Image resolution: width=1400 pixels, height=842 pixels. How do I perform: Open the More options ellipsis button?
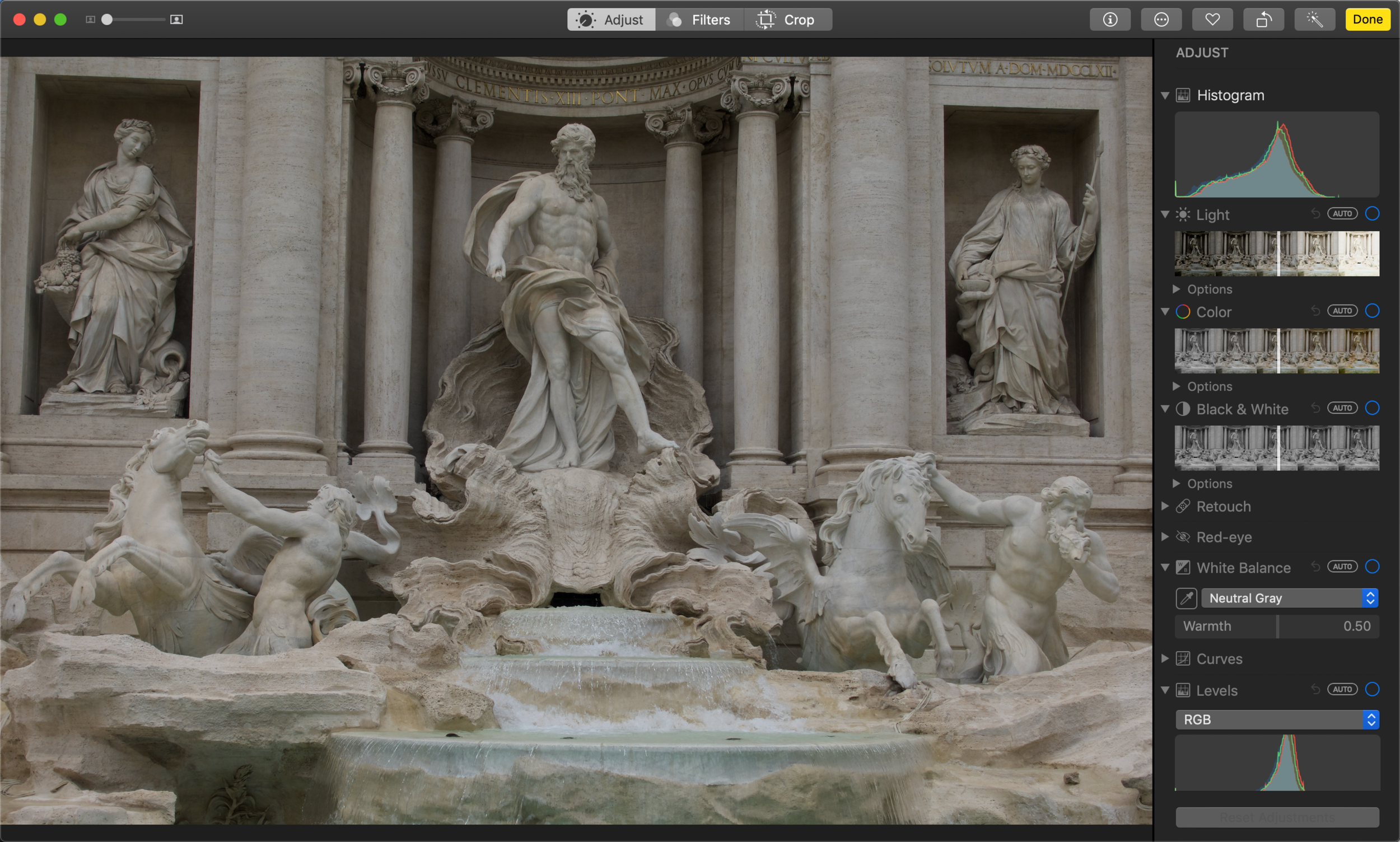[x=1161, y=20]
